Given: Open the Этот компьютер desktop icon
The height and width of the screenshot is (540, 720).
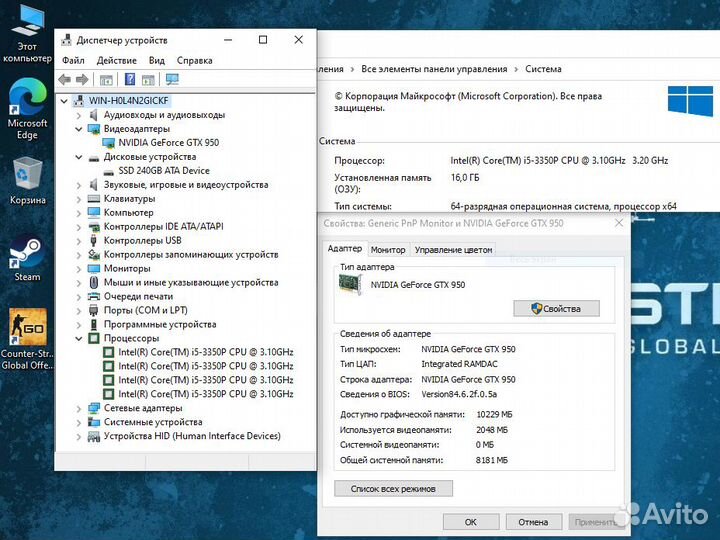Looking at the screenshot, I should (x=27, y=32).
